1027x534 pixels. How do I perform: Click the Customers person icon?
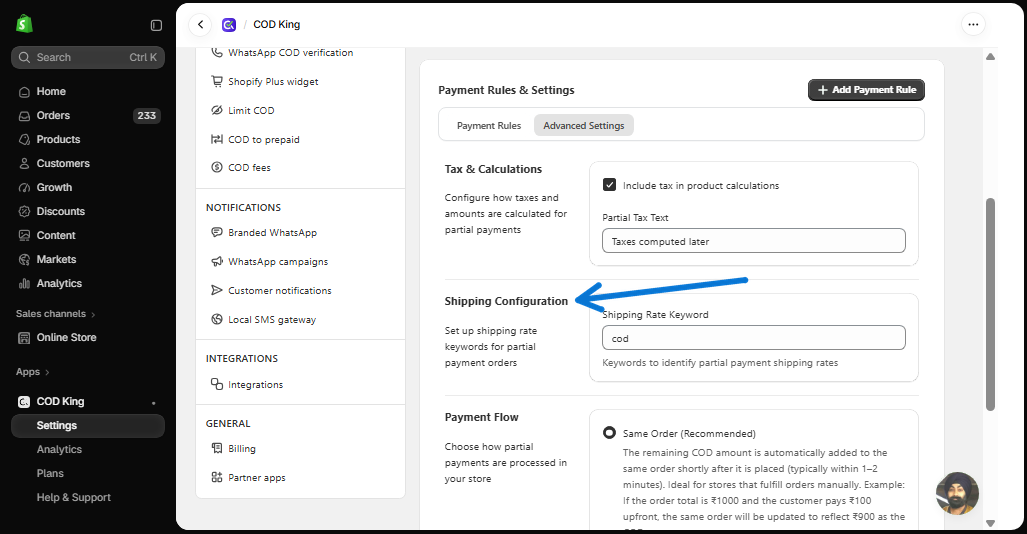point(24,164)
